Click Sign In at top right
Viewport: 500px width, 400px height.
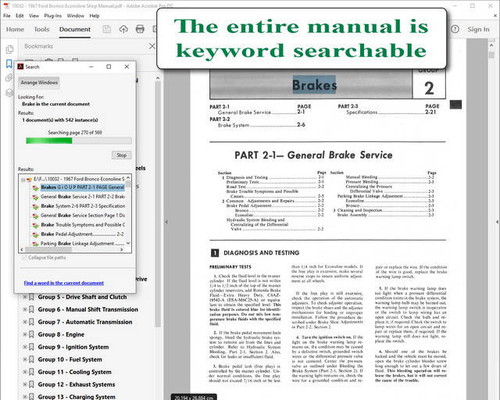[478, 29]
